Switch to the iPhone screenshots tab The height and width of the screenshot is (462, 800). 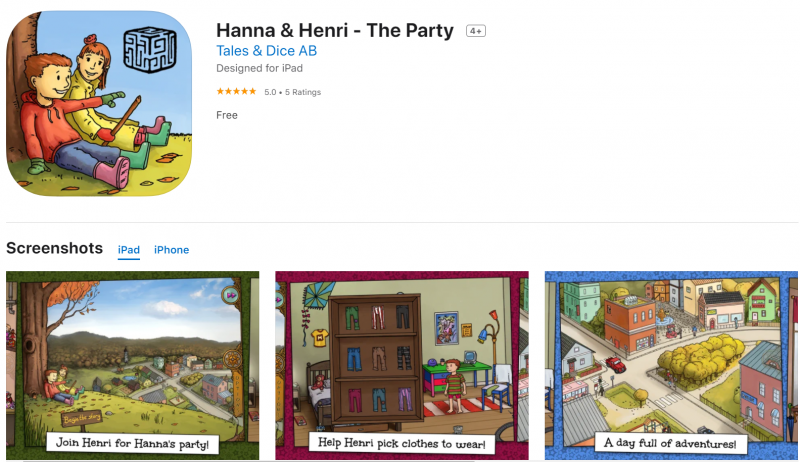(171, 250)
